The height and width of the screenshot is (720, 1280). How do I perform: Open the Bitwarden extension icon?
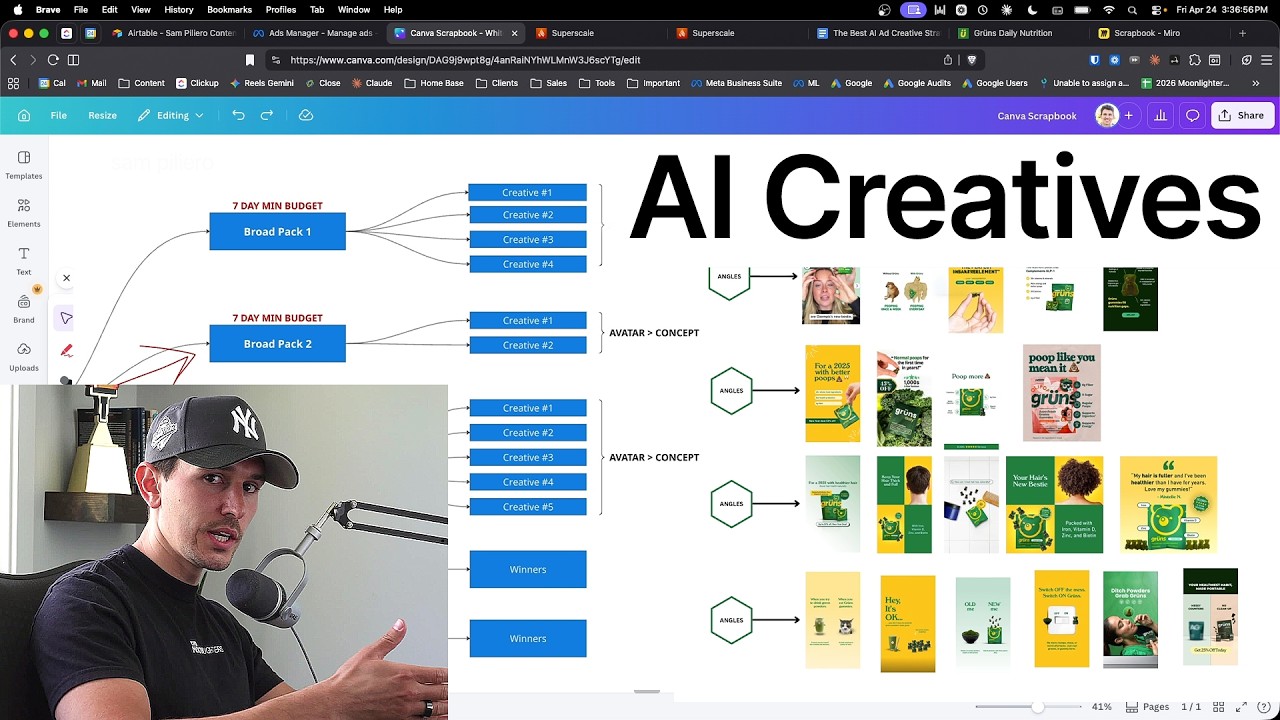click(x=1094, y=60)
